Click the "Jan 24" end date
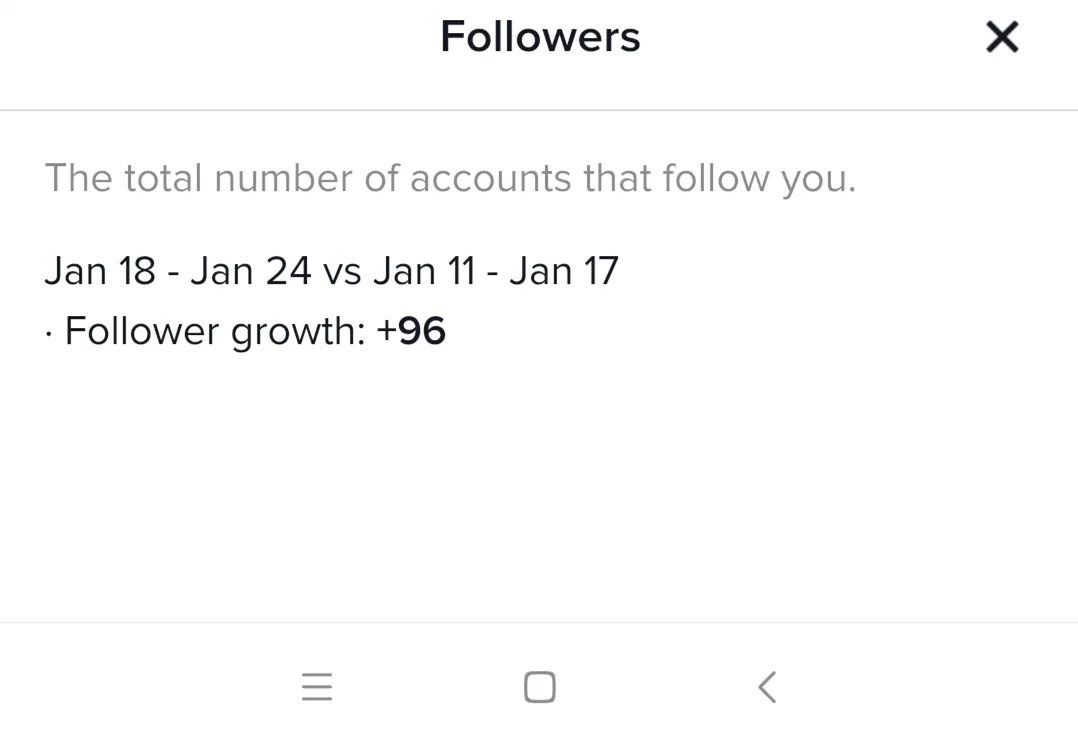The width and height of the screenshot is (1078, 752). click(251, 270)
